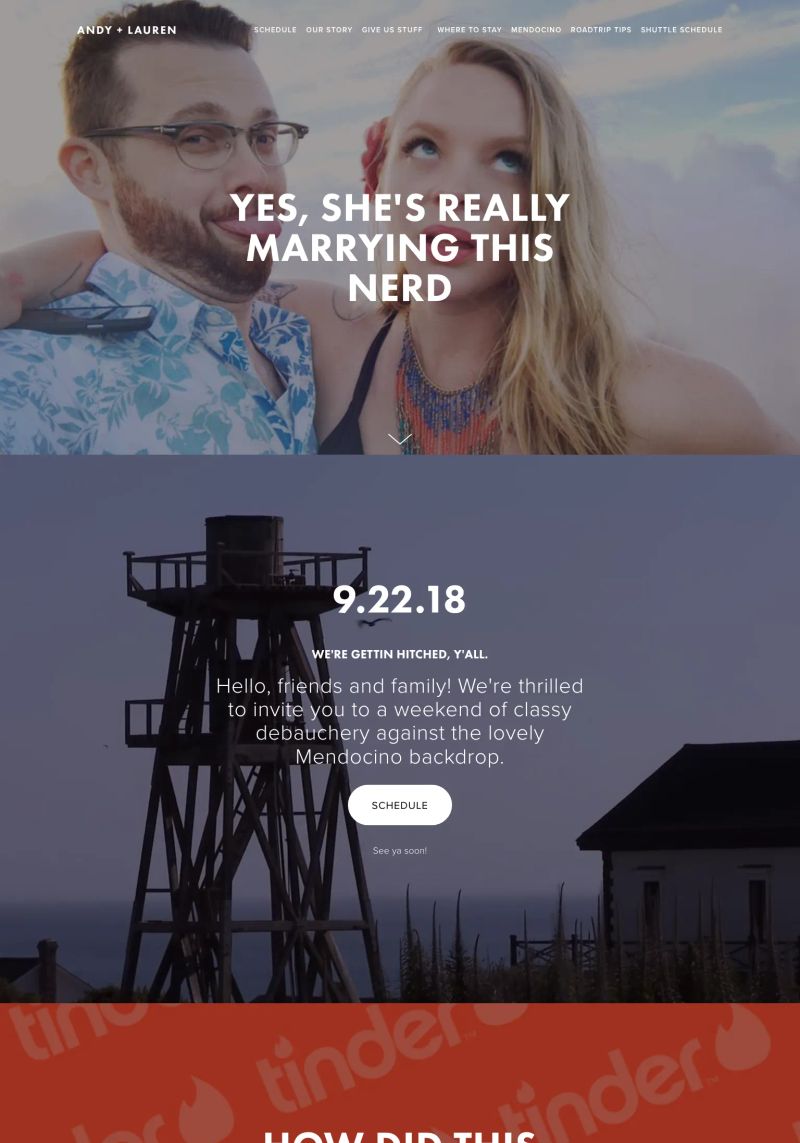Viewport: 800px width, 1143px height.
Task: Open the Give Us Stuff registry link
Action: (392, 30)
